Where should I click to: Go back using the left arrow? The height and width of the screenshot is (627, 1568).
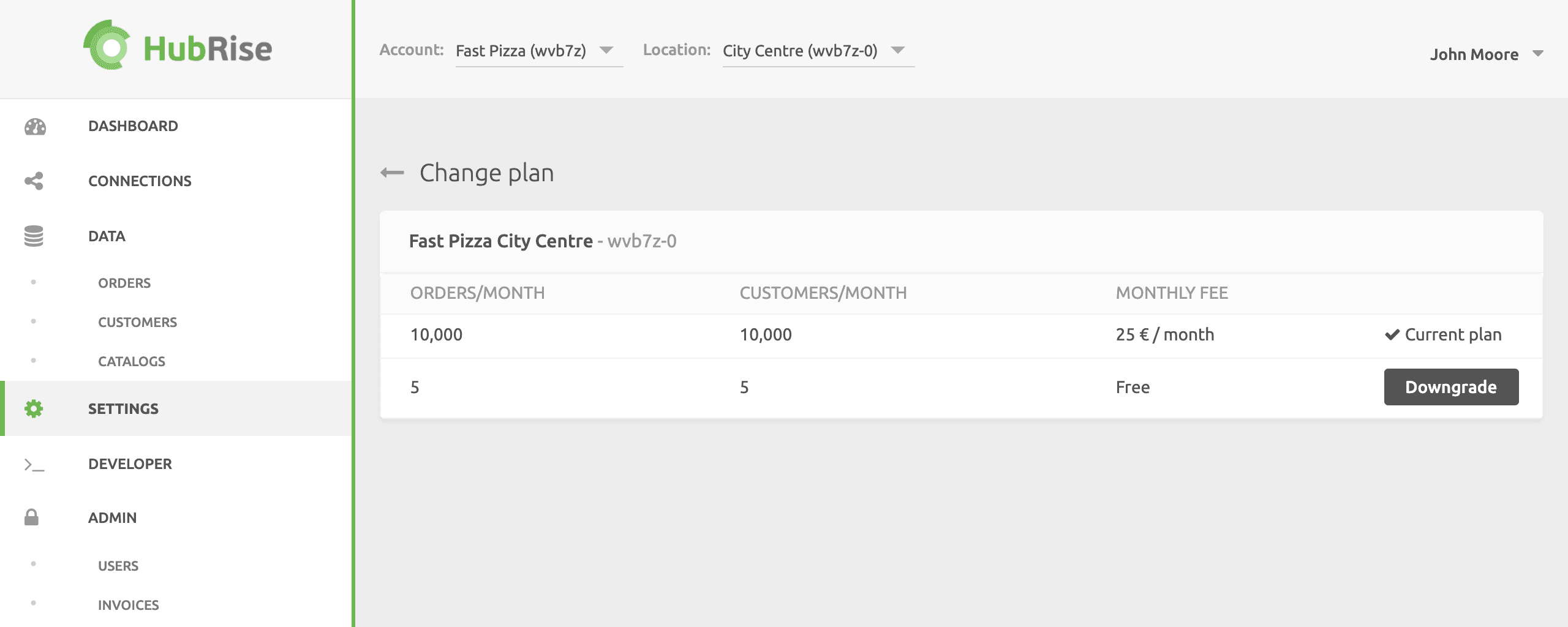point(392,173)
